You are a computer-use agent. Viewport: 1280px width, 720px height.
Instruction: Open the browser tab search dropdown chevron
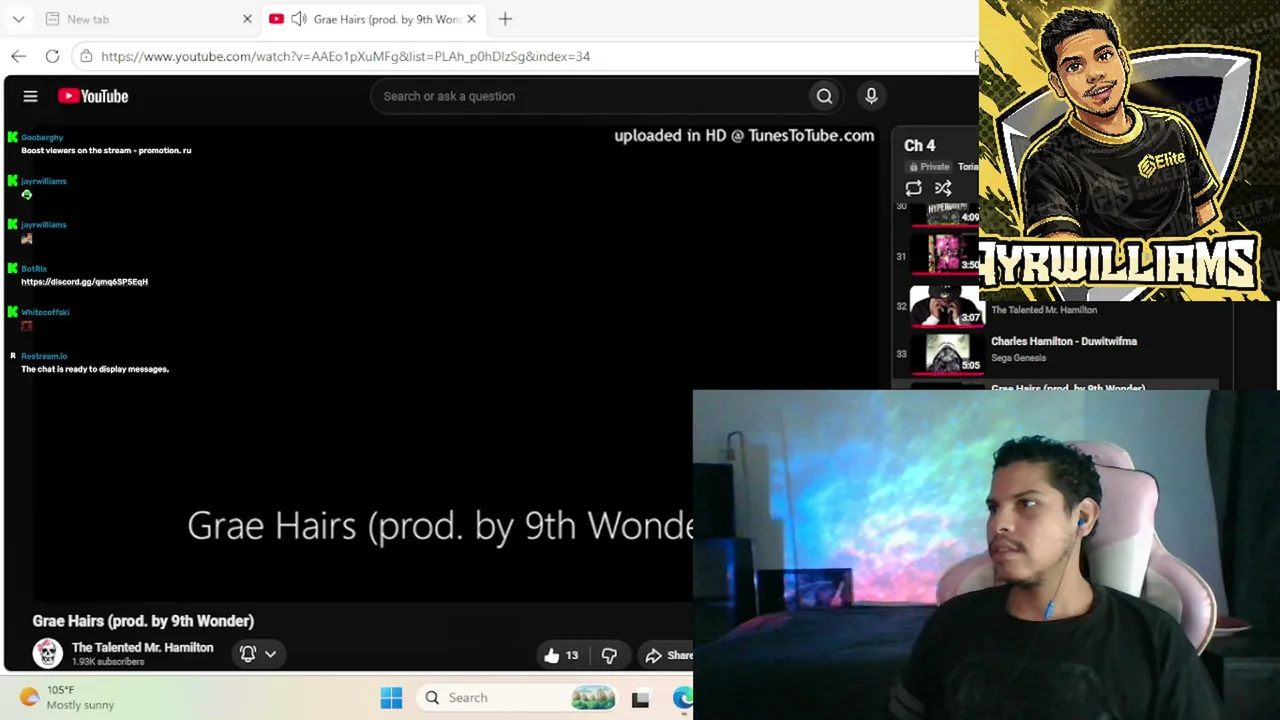pyautogui.click(x=18, y=19)
